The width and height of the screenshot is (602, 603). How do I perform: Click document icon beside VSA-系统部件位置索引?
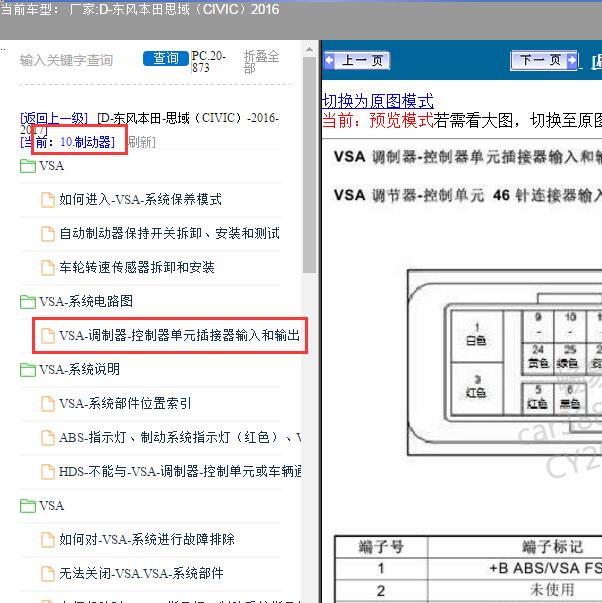coord(48,404)
